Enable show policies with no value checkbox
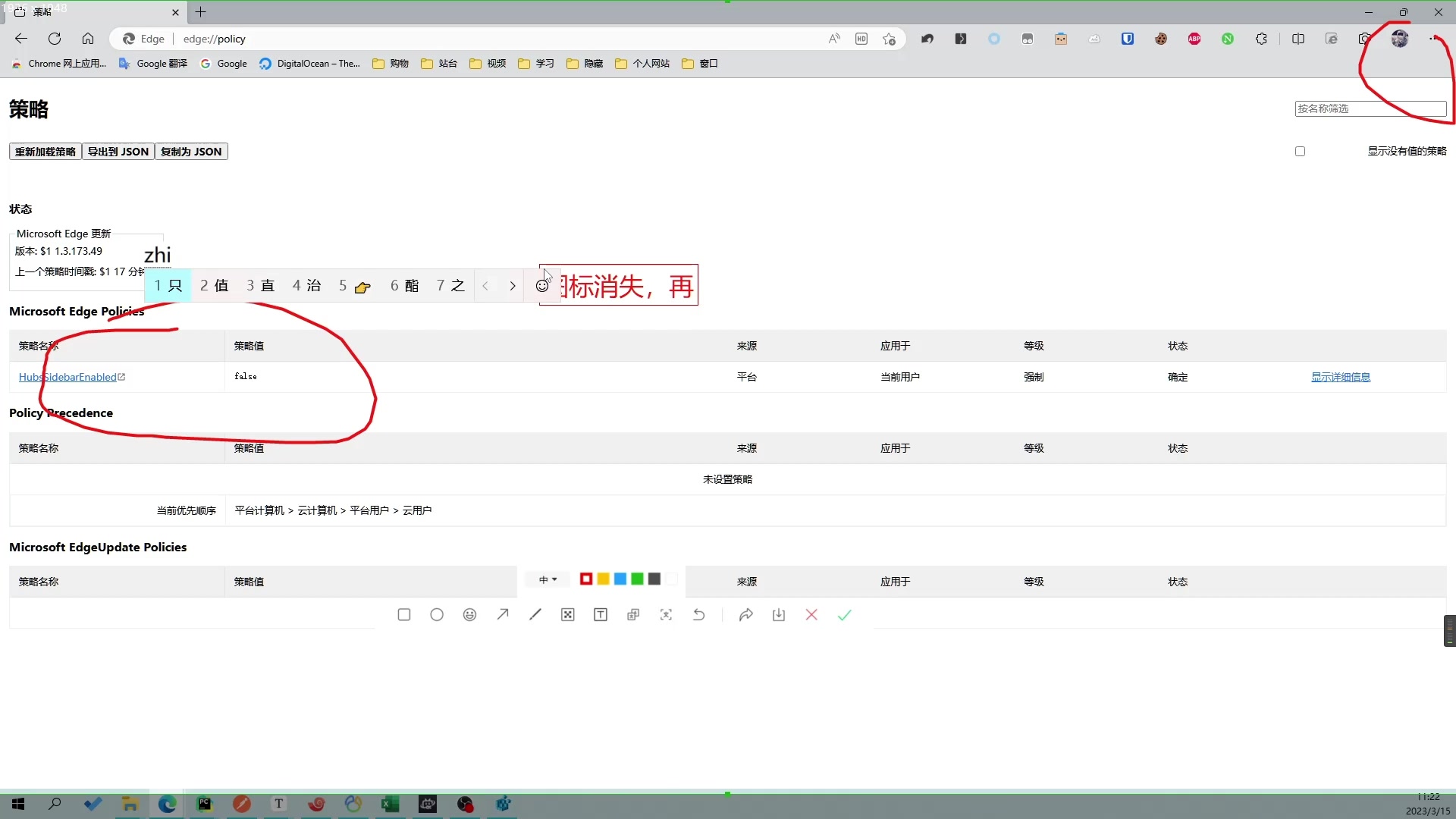1456x819 pixels. pyautogui.click(x=1301, y=152)
